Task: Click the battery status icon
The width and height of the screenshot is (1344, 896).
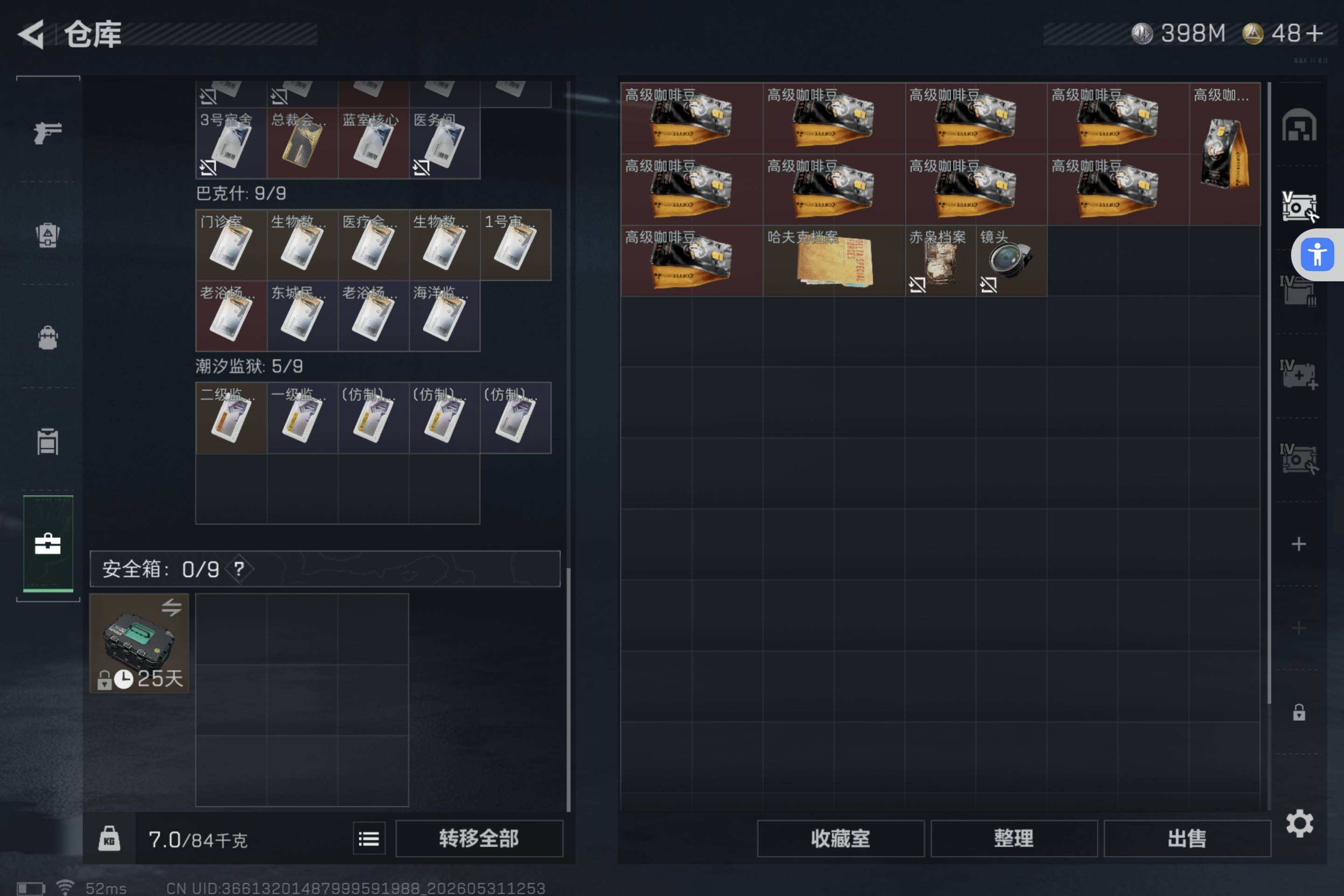Action: tap(31, 889)
